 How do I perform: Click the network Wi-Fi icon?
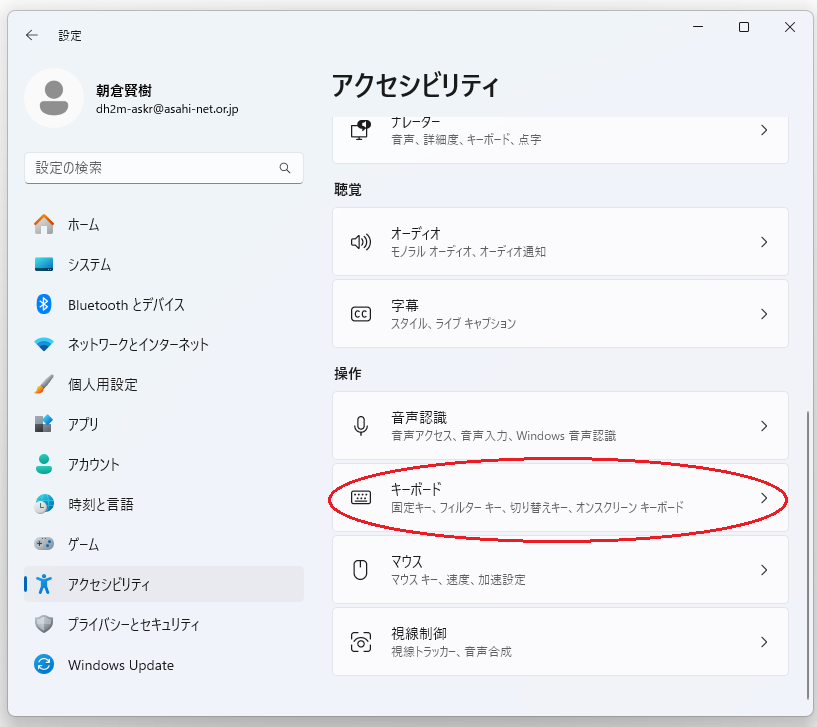pyautogui.click(x=44, y=344)
